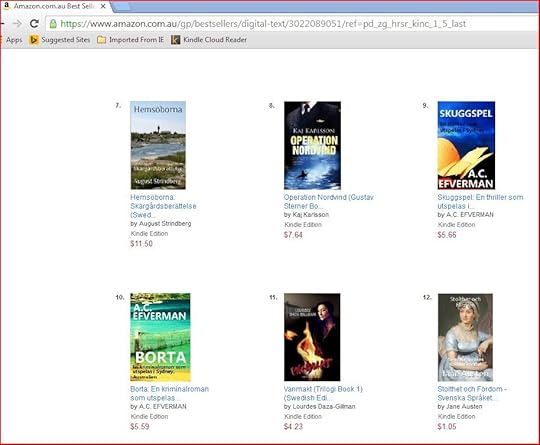
Task: Open the Operation Nordvind book cover
Action: 312,145
